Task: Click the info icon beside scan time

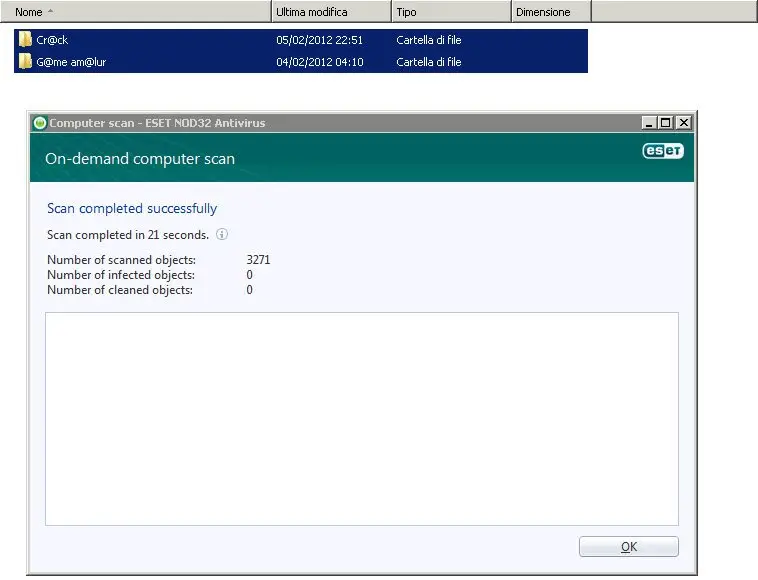Action: coord(222,234)
